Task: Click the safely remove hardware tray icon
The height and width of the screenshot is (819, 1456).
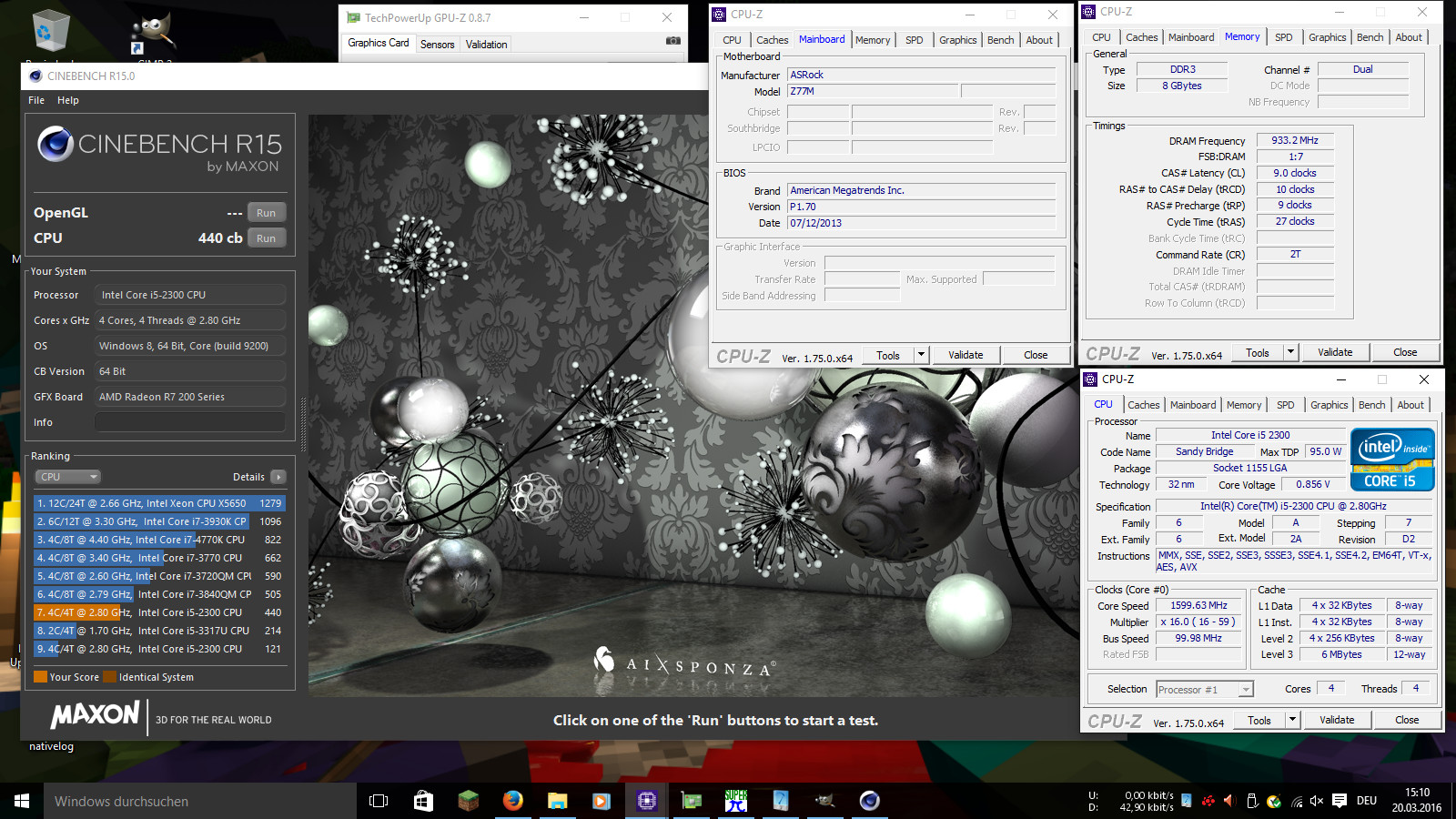Action: 1251,801
